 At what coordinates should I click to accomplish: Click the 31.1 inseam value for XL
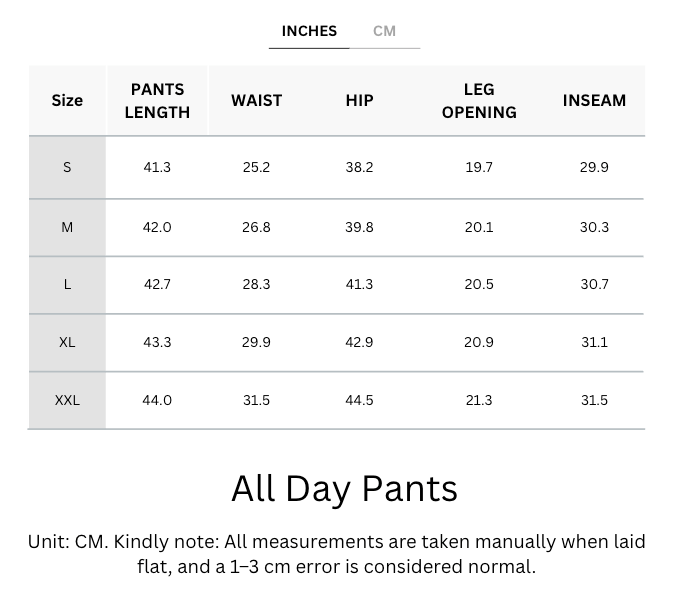(594, 342)
